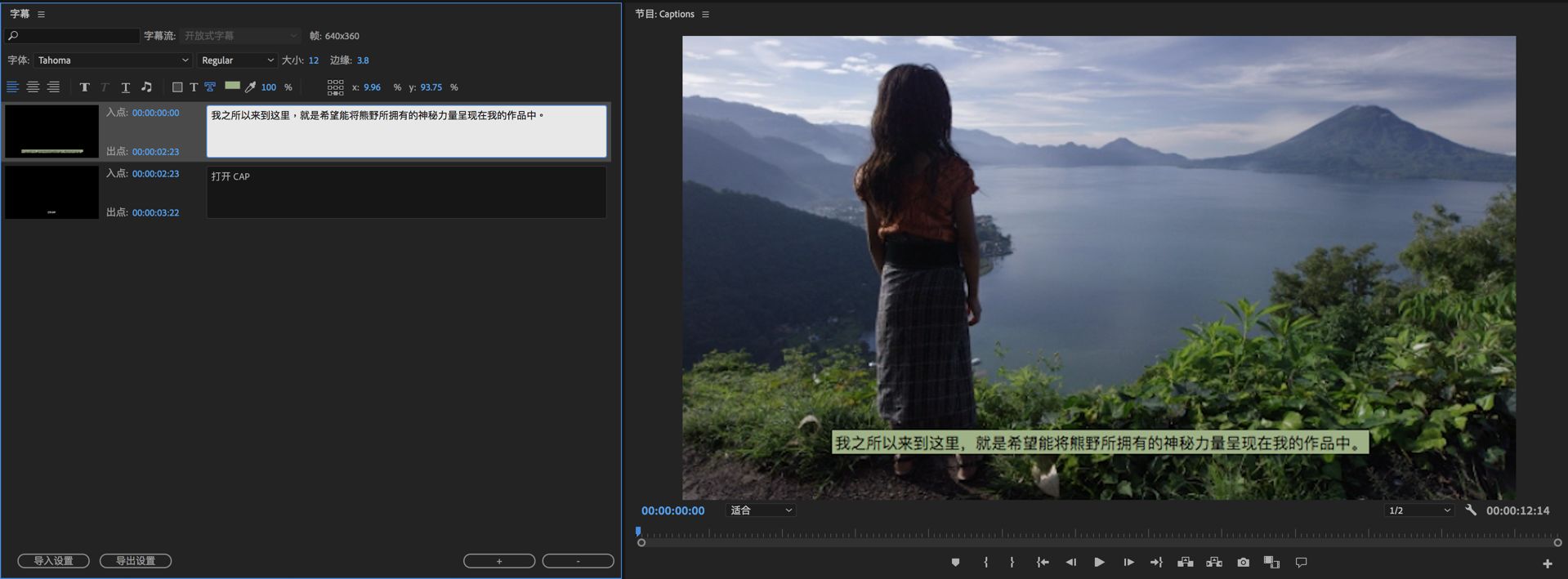This screenshot has width=1568, height=579.
Task: Edit the first caption's Chinese text
Action: click(406, 131)
